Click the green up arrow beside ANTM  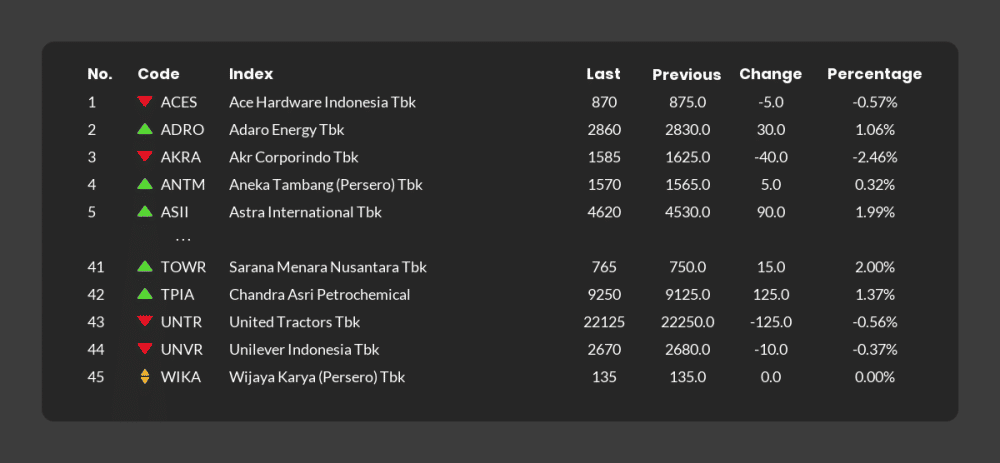pyautogui.click(x=145, y=184)
